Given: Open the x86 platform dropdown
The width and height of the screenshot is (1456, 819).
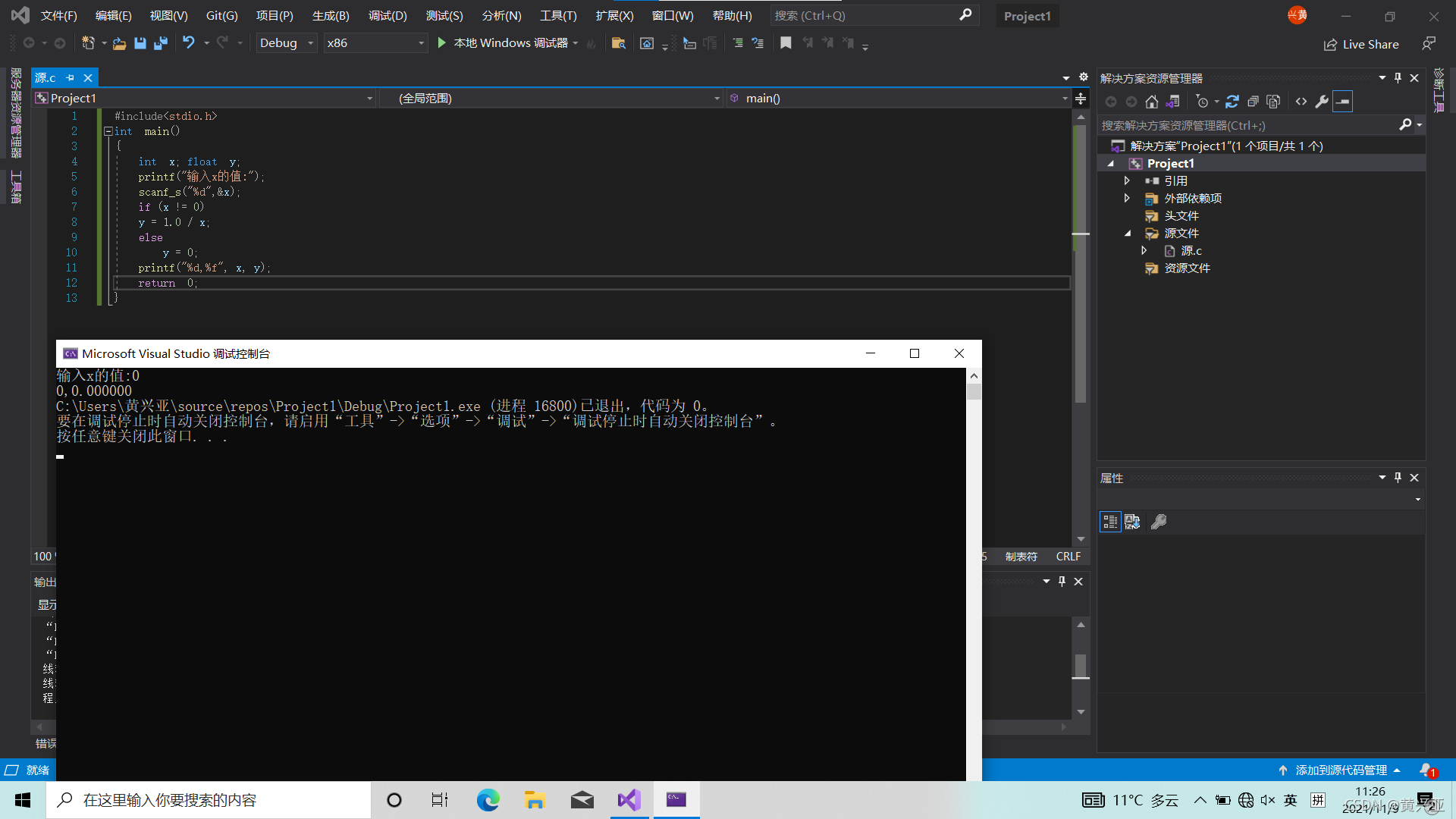Looking at the screenshot, I should point(375,43).
